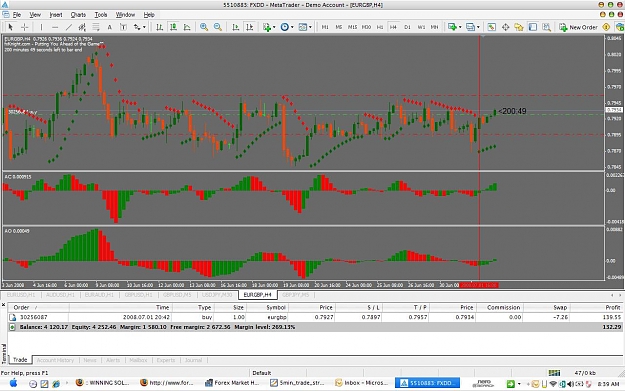Open the Strategy Tester magnifier icon
The image size is (625, 391).
click(x=546, y=27)
